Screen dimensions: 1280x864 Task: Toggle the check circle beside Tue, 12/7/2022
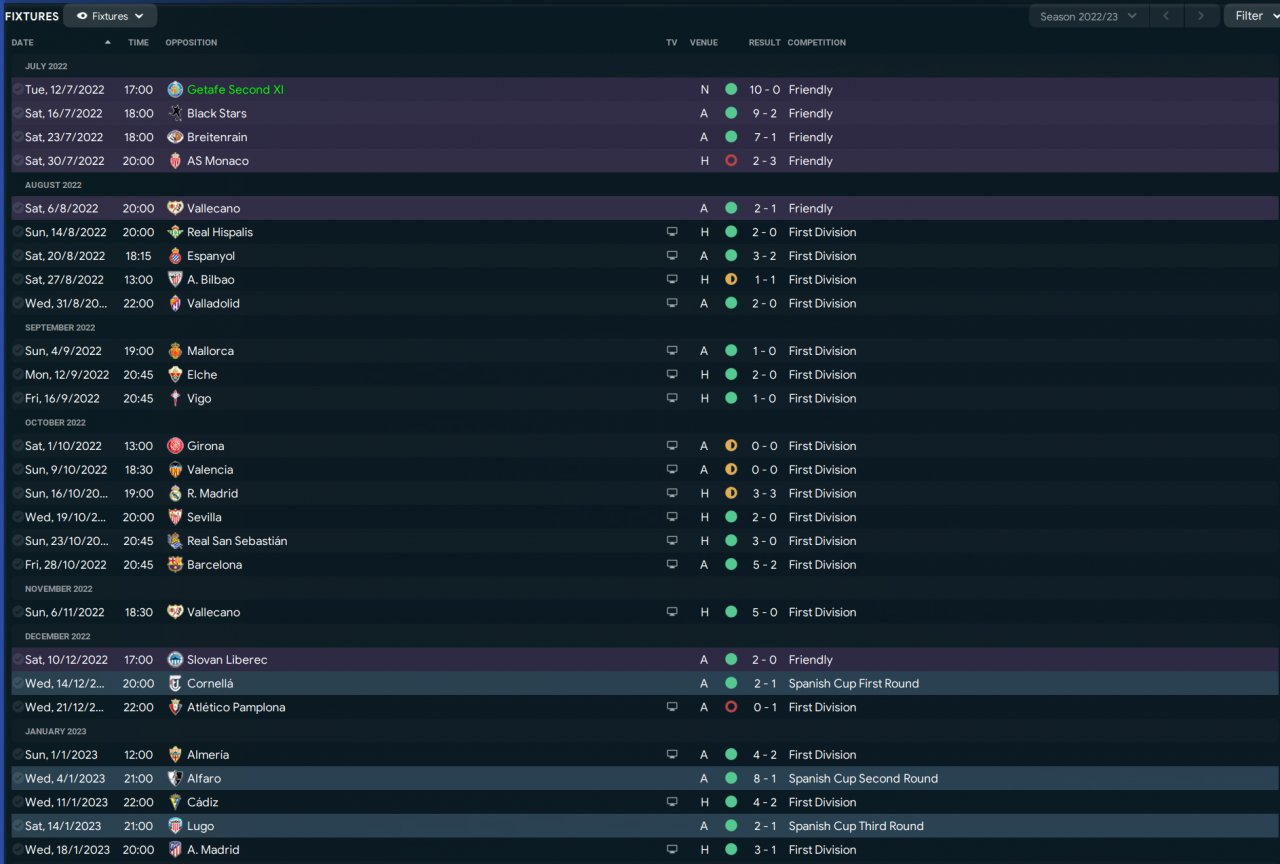point(18,89)
